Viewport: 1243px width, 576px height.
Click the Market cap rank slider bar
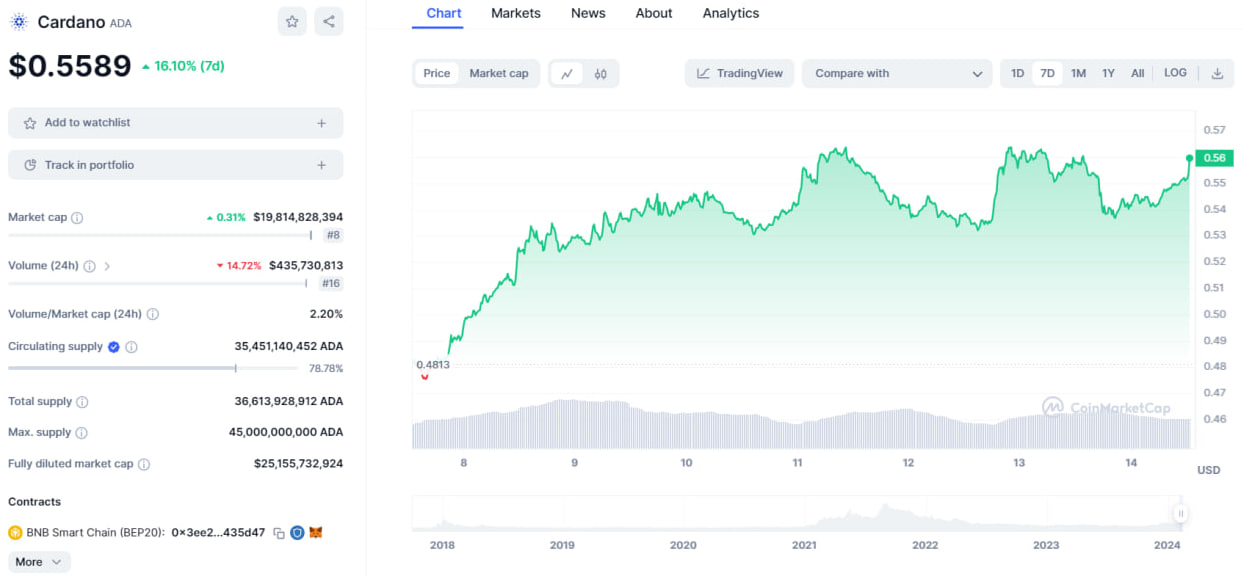pos(160,235)
